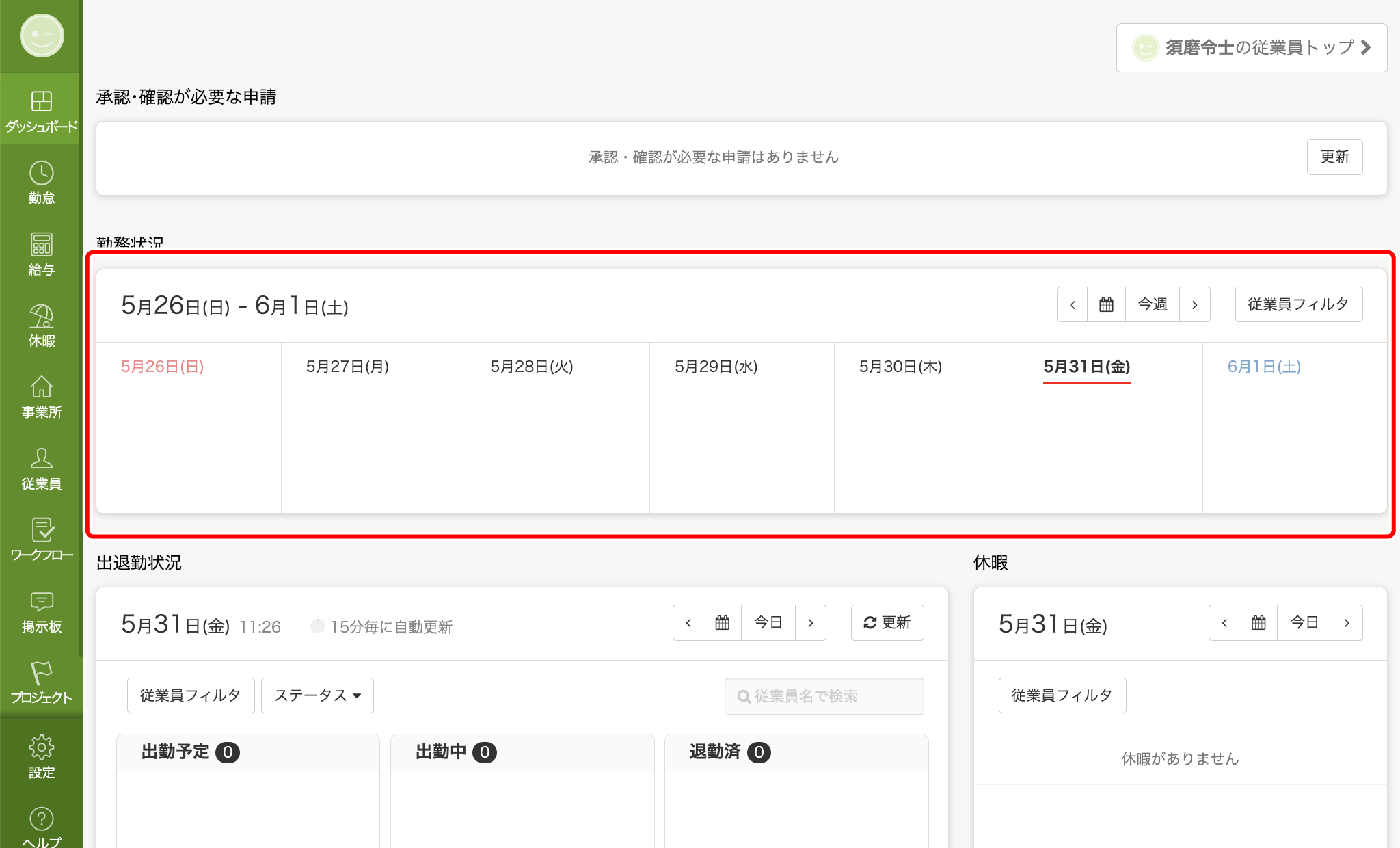Screen dimensions: 1400x848
Task: Click calendar icon in 休暇 panel
Action: 1258,623
